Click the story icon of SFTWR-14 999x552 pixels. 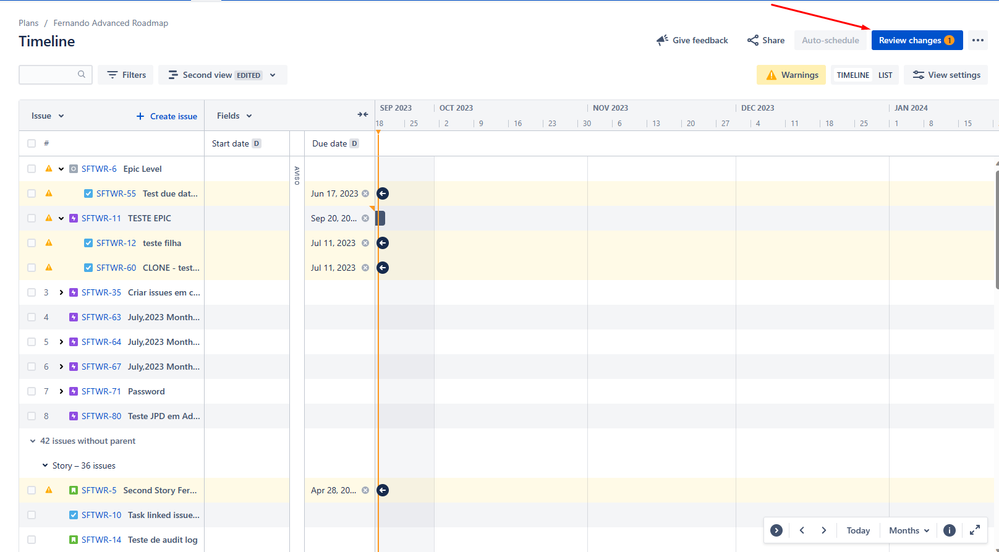click(x=73, y=540)
